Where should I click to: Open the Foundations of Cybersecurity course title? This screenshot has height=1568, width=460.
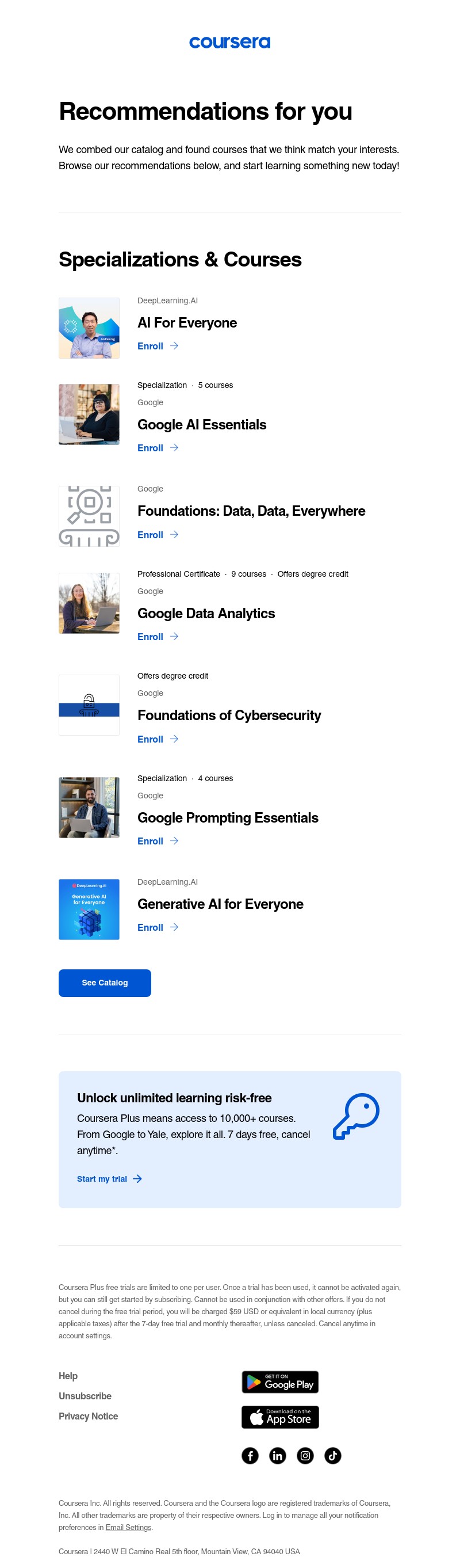coord(229,716)
